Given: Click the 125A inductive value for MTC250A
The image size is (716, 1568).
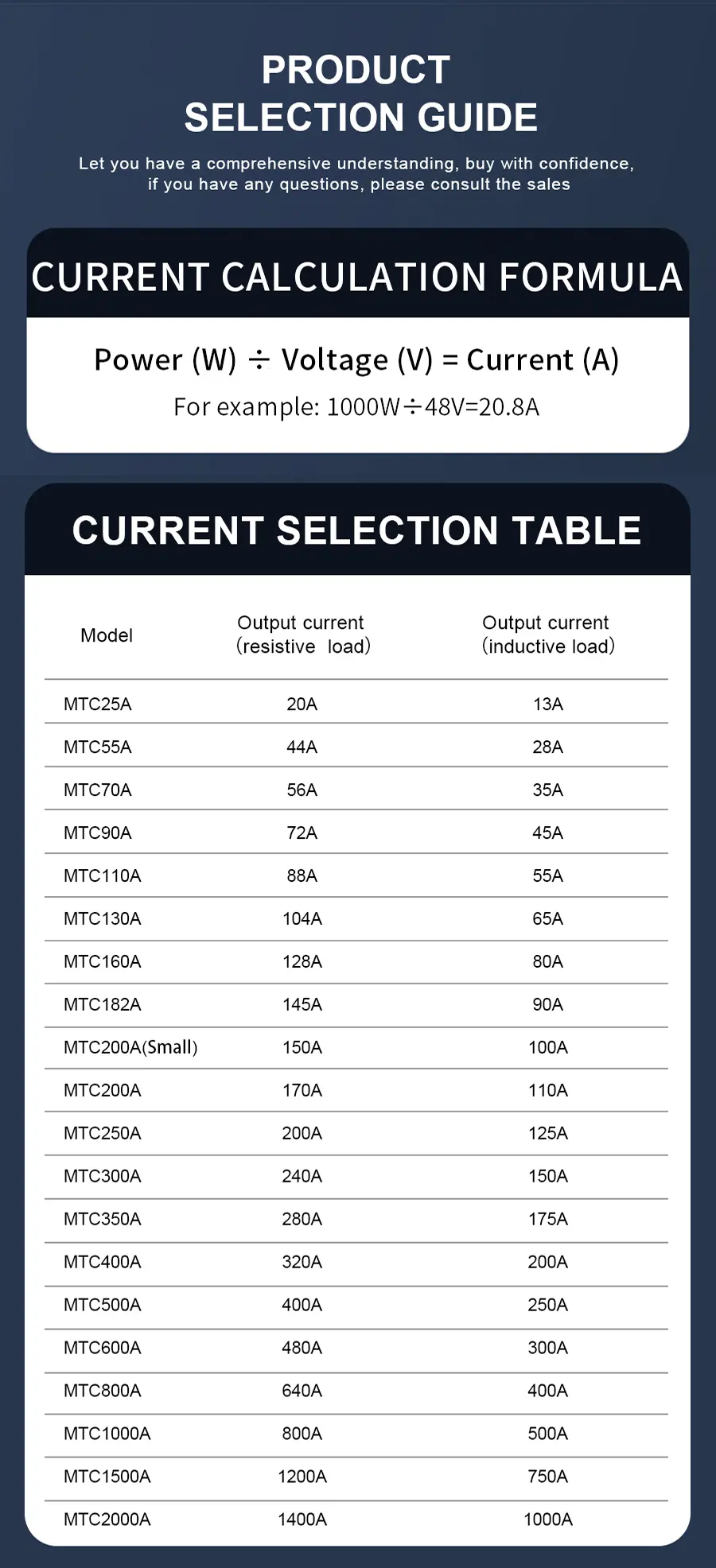Looking at the screenshot, I should click(x=548, y=1134).
